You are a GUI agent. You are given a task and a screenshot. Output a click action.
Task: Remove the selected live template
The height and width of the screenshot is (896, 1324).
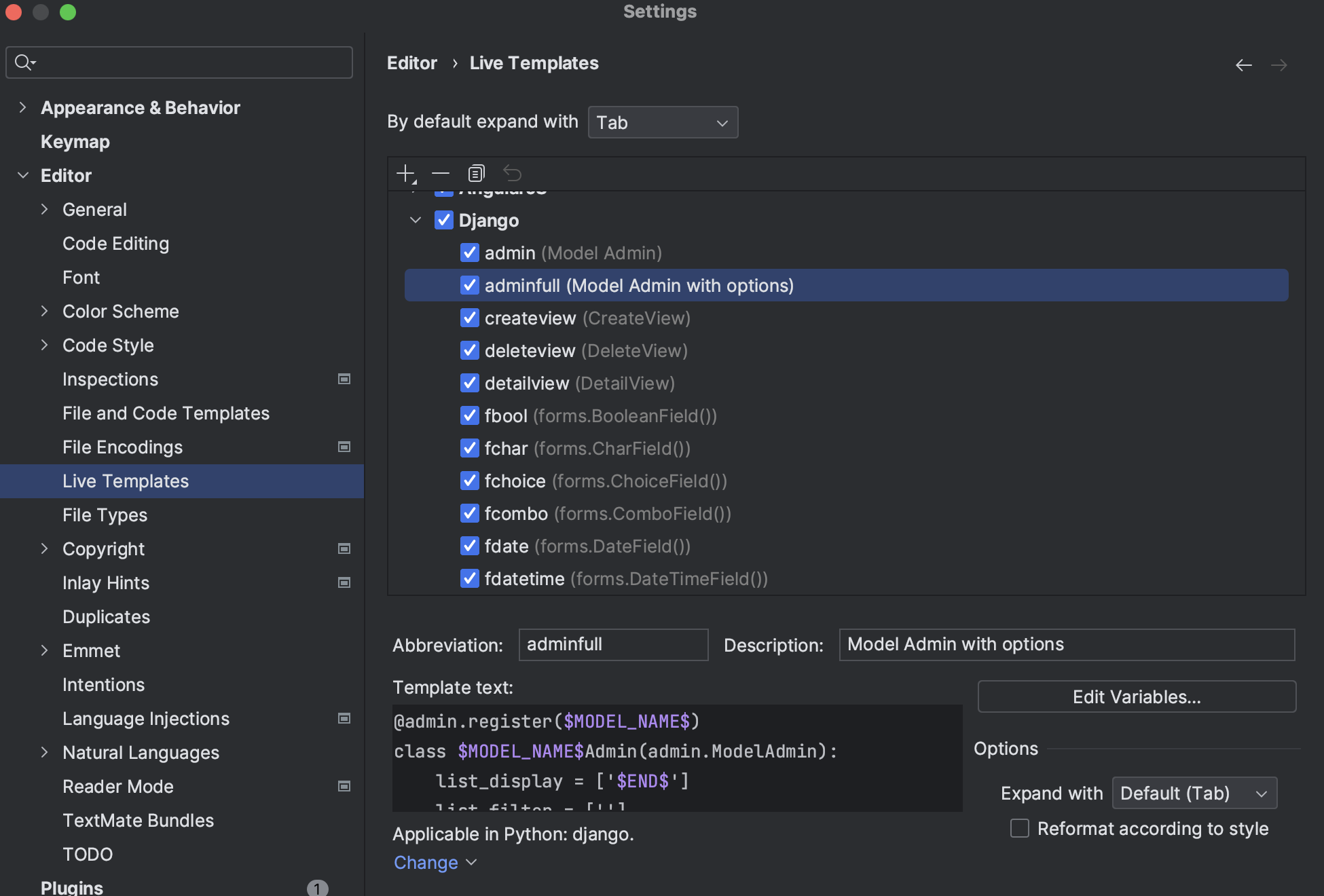pos(441,173)
